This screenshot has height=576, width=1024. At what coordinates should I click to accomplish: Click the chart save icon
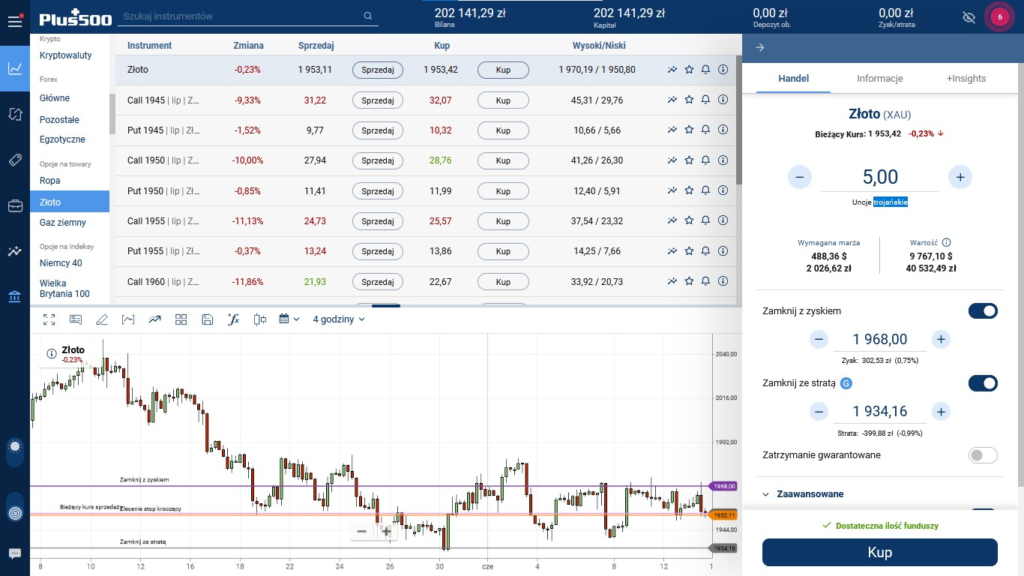[x=207, y=320]
